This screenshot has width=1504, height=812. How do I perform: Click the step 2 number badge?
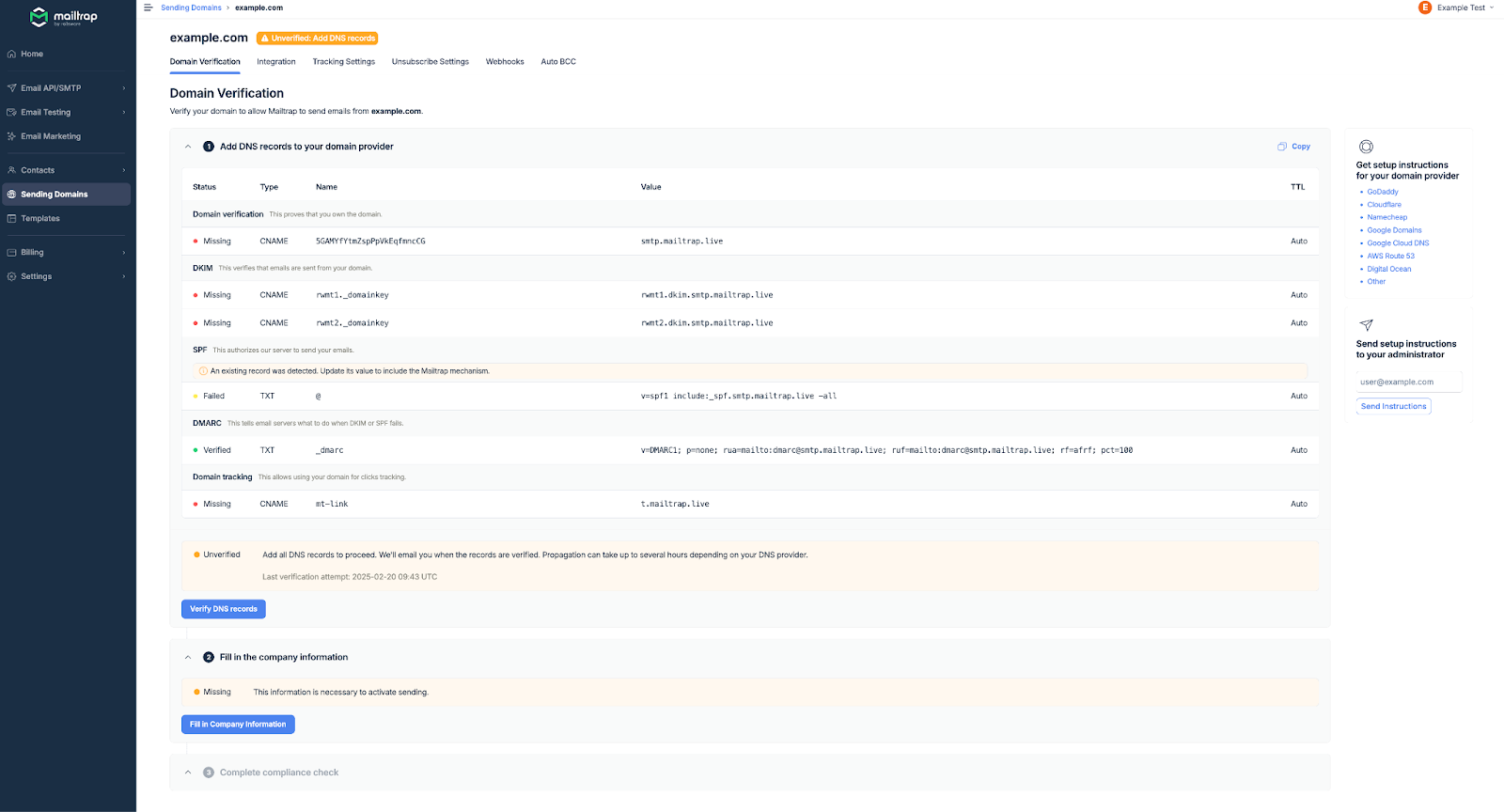pos(209,657)
